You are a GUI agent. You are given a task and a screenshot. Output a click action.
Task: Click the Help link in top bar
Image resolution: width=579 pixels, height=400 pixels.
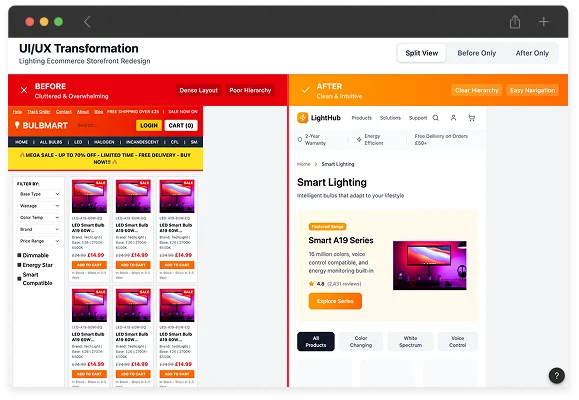[x=17, y=112]
